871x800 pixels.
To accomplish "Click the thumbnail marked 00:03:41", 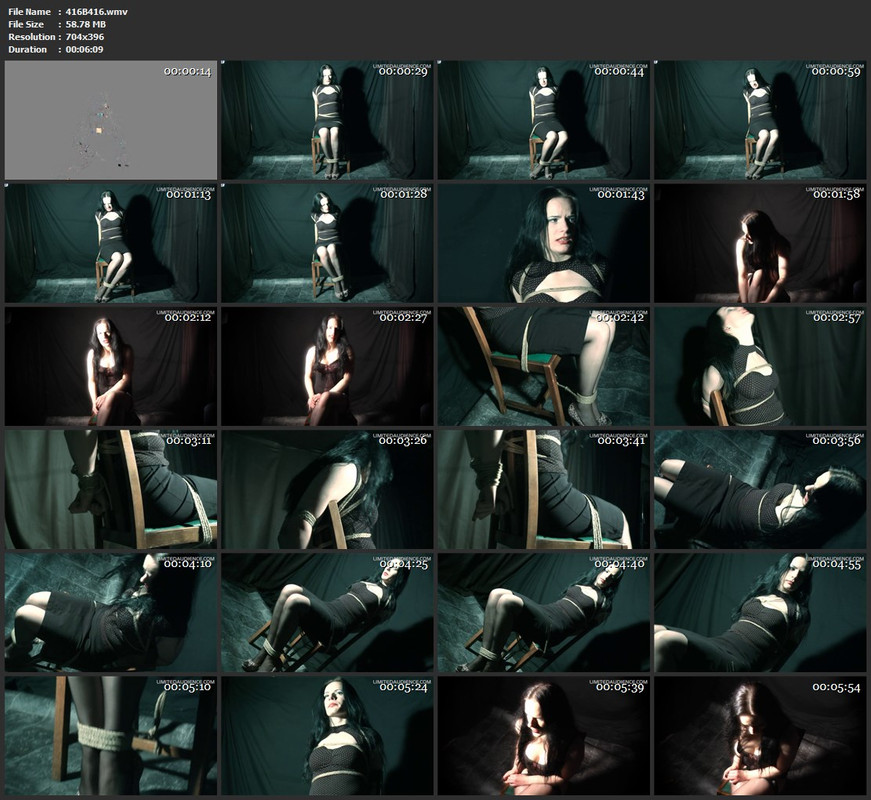I will pyautogui.click(x=544, y=489).
